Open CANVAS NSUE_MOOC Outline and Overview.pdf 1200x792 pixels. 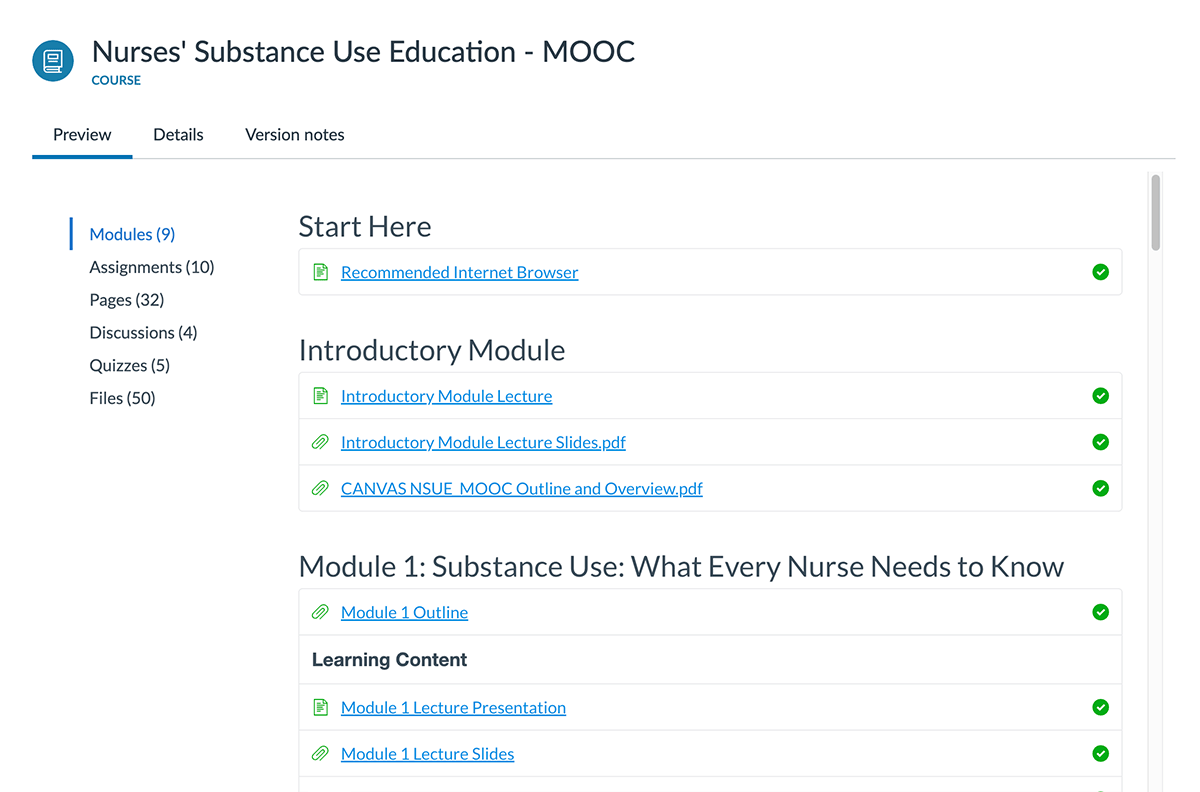click(x=521, y=488)
